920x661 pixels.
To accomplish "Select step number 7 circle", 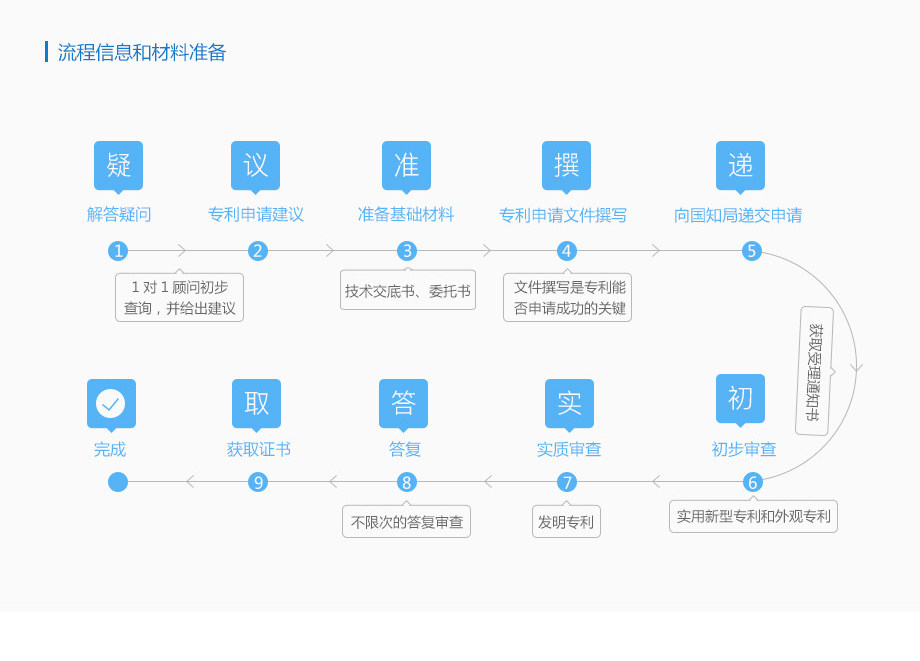I will [x=567, y=482].
